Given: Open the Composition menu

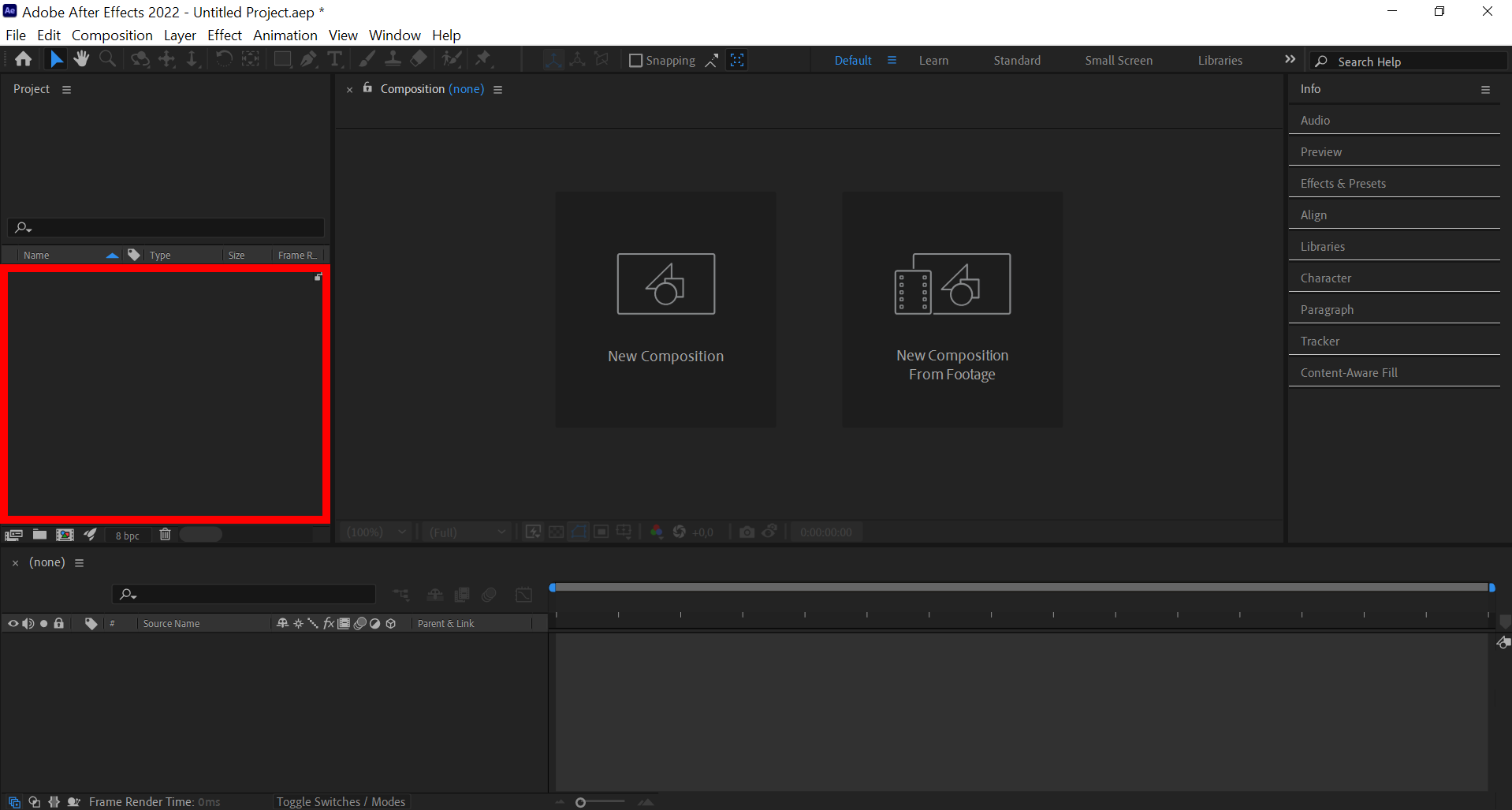Looking at the screenshot, I should (x=112, y=35).
